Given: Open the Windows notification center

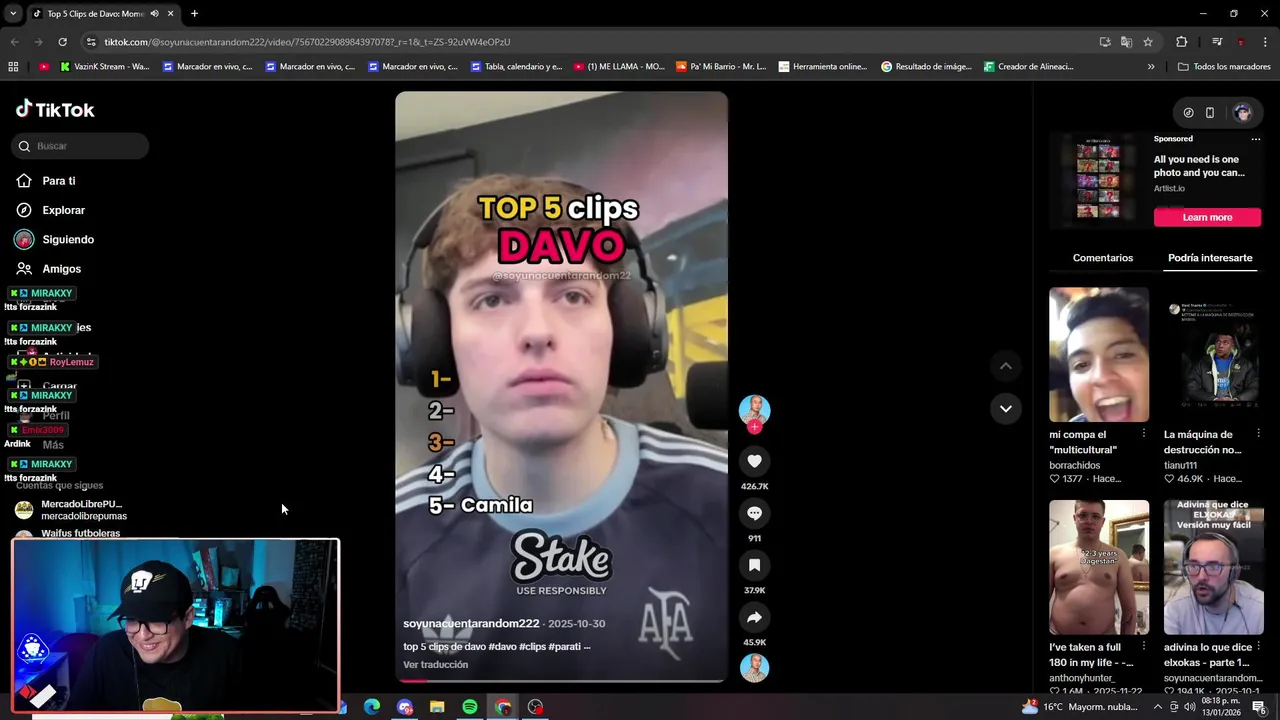Looking at the screenshot, I should coord(1259,707).
